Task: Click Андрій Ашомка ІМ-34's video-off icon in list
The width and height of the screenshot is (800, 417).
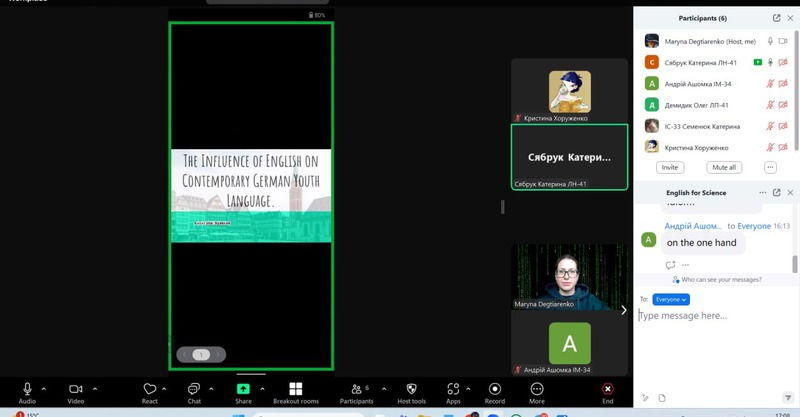Action: point(783,84)
